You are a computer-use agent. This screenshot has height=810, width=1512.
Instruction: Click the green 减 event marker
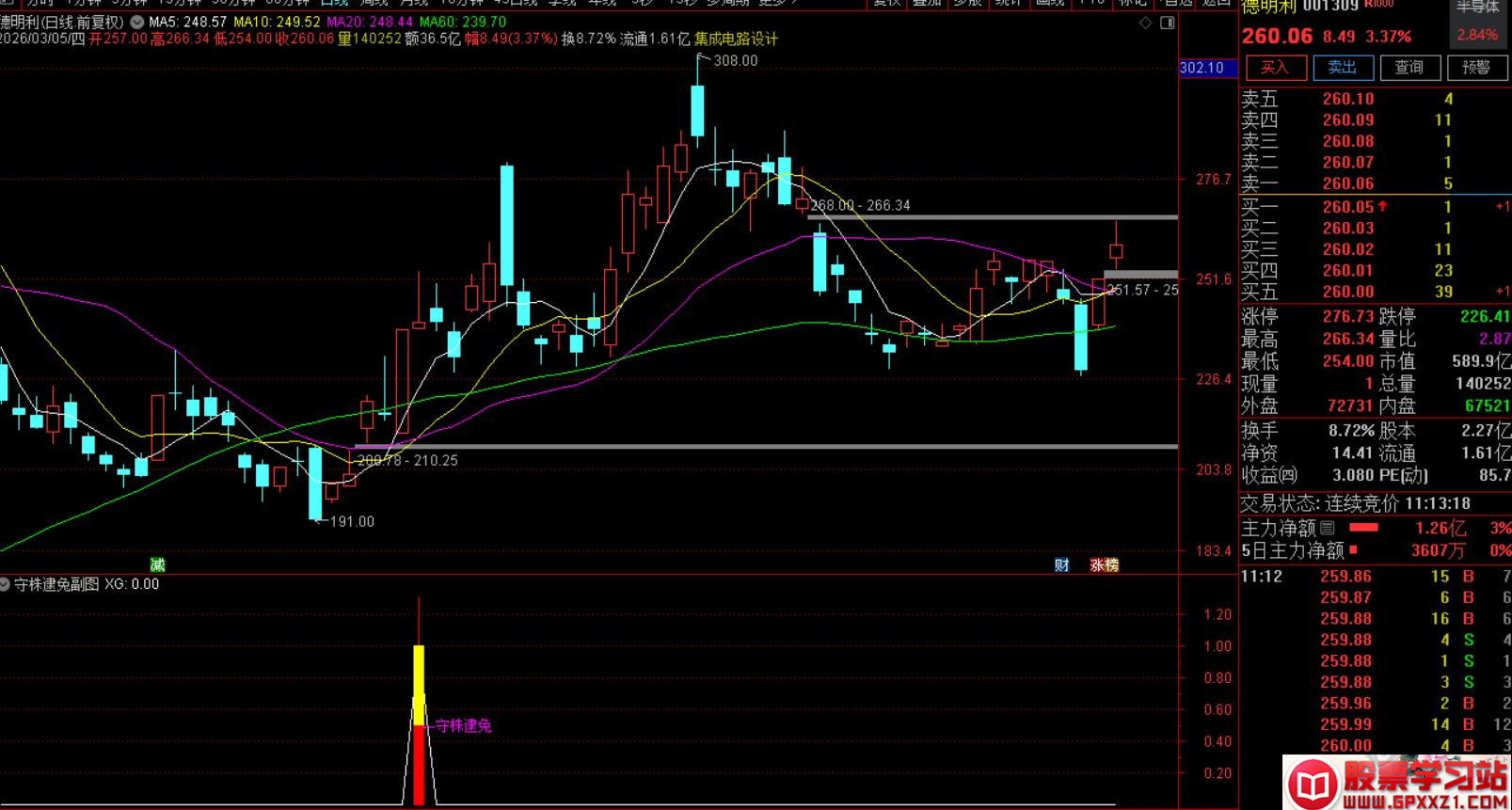click(x=157, y=564)
